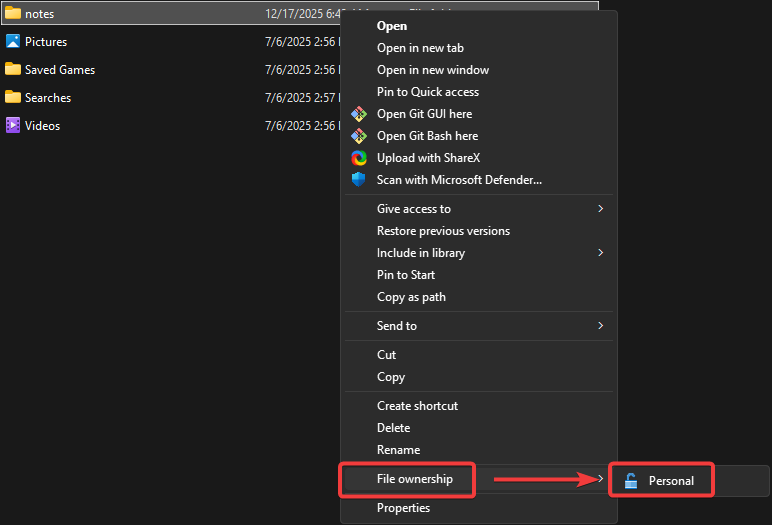Select Pin to Quick access

click(x=427, y=92)
